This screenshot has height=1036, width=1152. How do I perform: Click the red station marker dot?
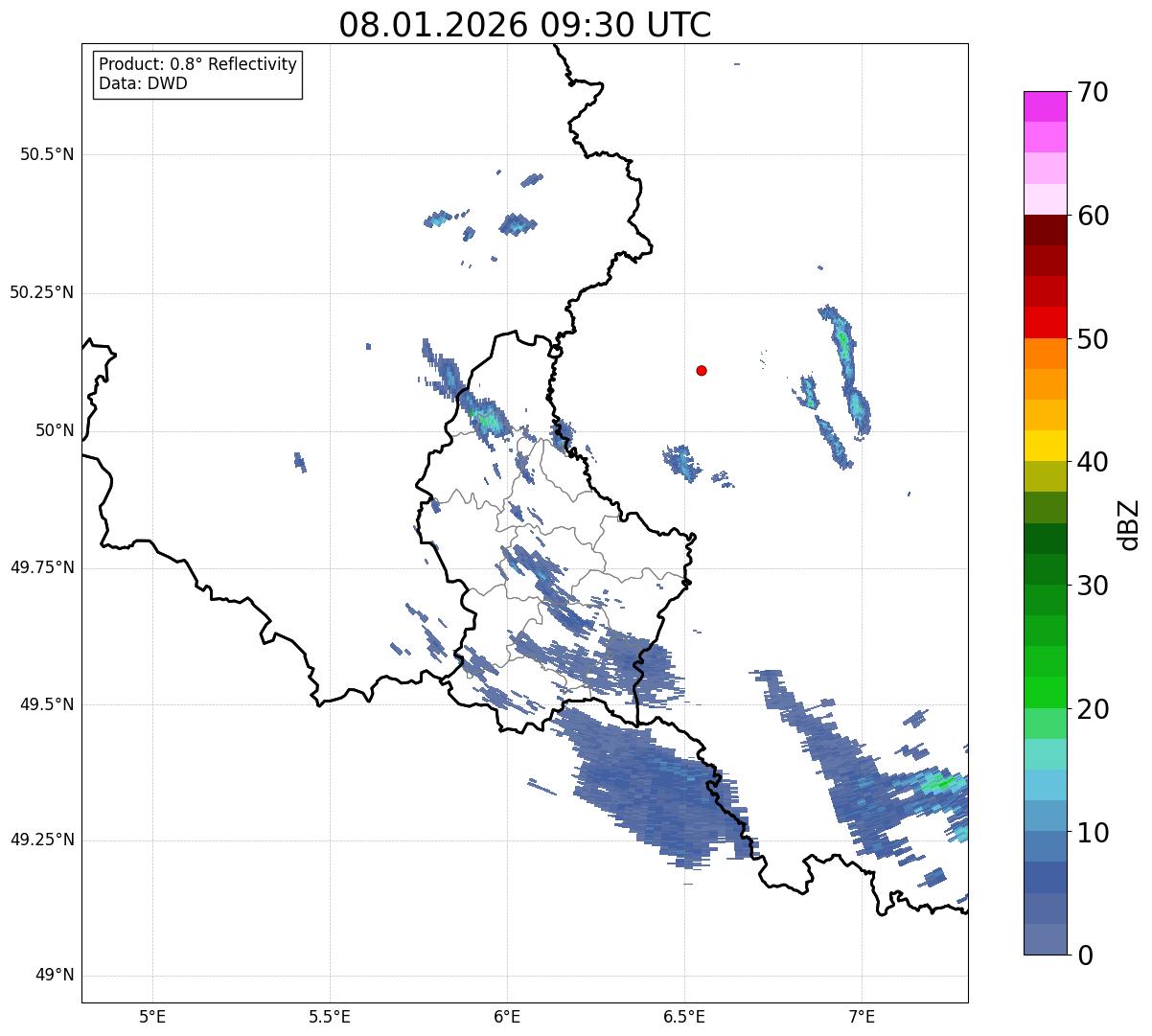(x=702, y=370)
